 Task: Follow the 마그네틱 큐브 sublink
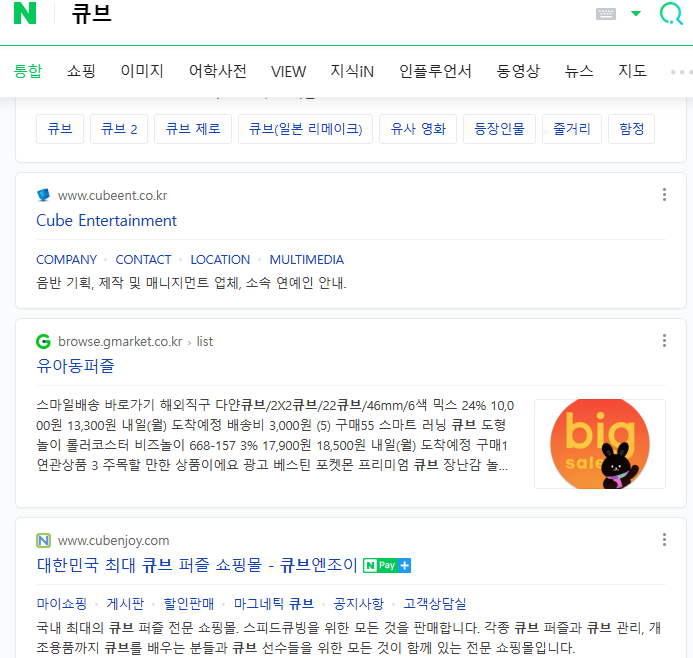click(274, 604)
